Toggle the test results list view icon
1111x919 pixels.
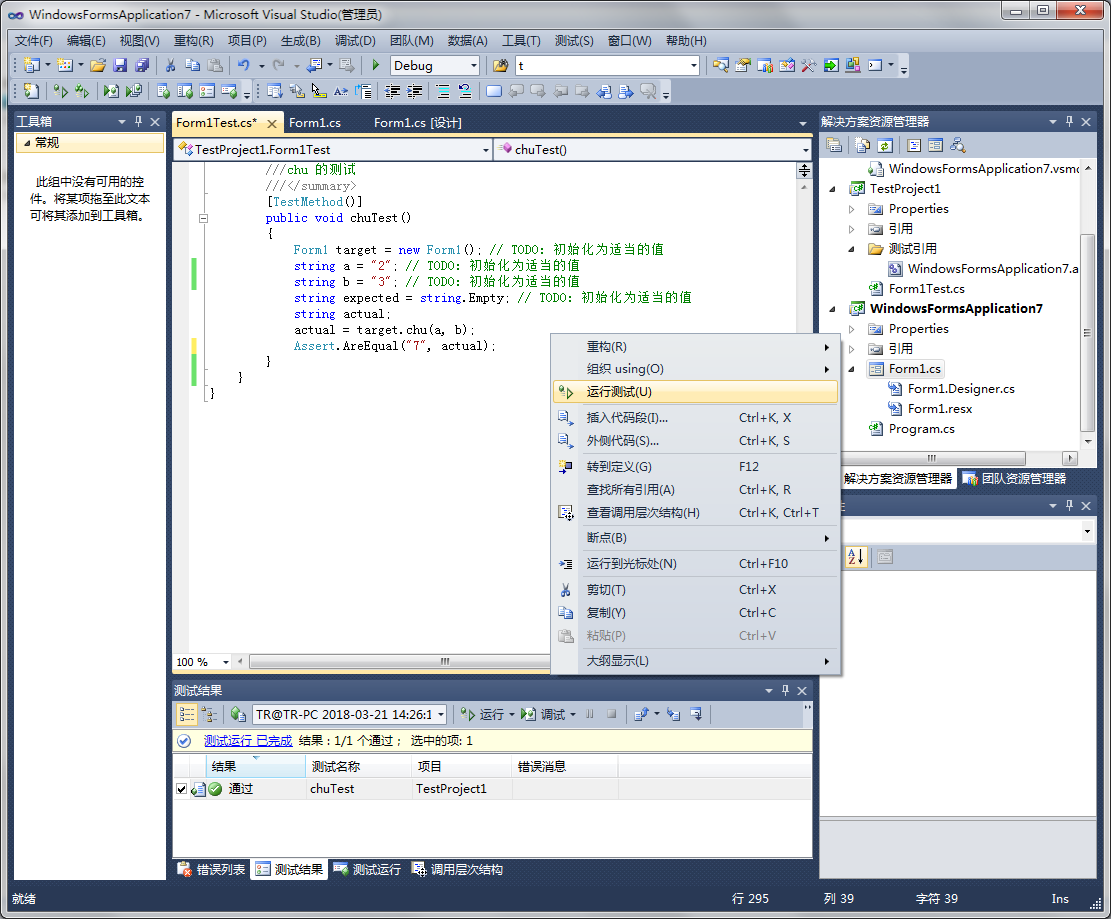point(186,714)
